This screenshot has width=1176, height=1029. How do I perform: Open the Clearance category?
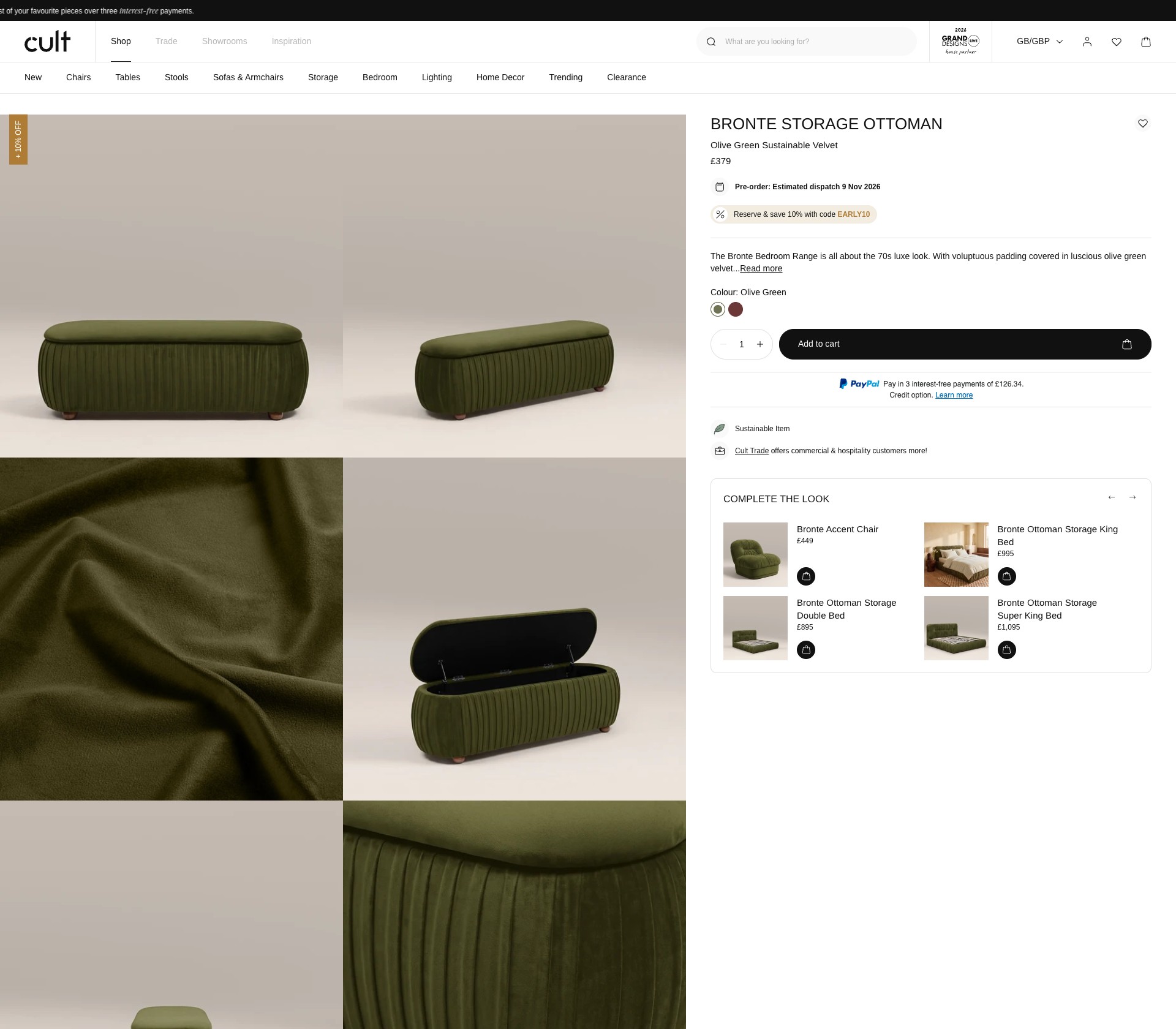click(627, 77)
